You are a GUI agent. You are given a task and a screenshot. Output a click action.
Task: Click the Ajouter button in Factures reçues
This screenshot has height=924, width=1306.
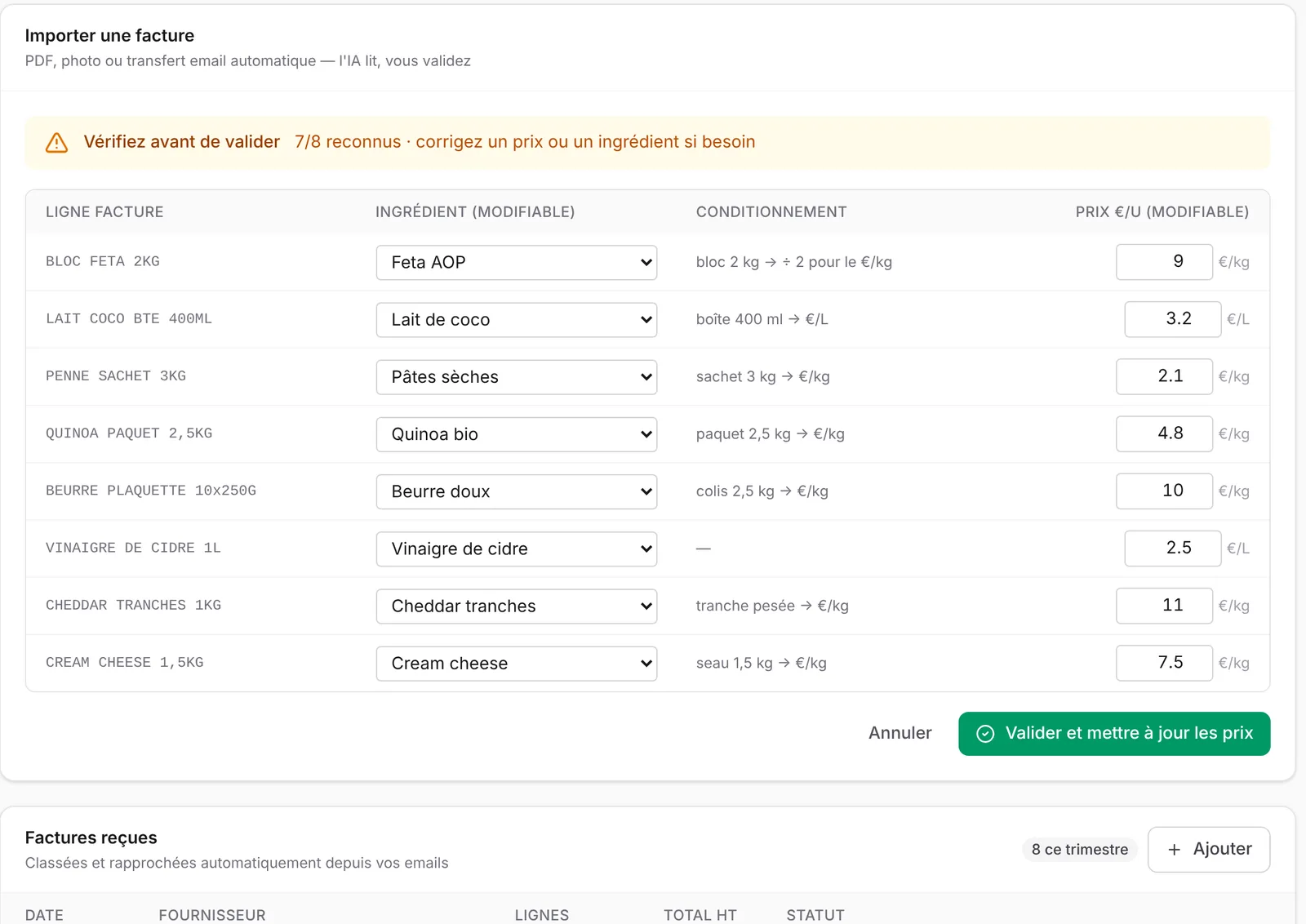(1209, 850)
